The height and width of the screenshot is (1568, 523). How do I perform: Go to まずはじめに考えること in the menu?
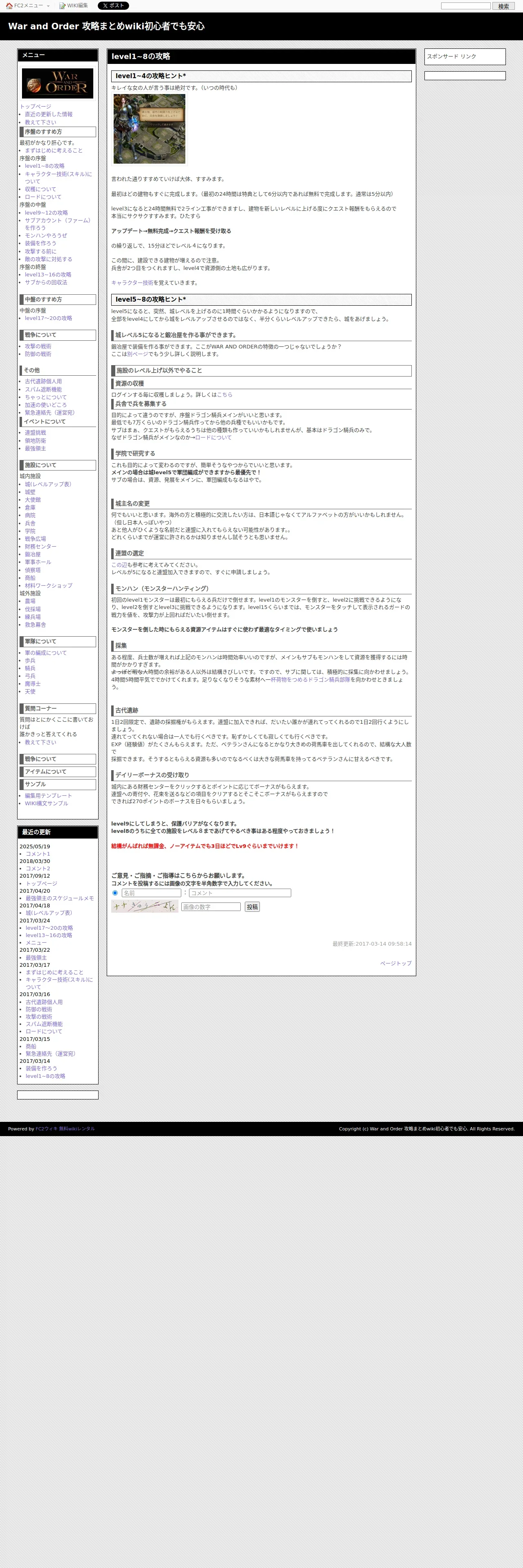(x=54, y=150)
